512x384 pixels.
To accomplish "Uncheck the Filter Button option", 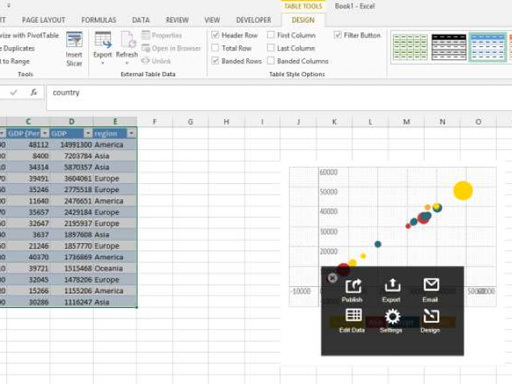I will 337,35.
